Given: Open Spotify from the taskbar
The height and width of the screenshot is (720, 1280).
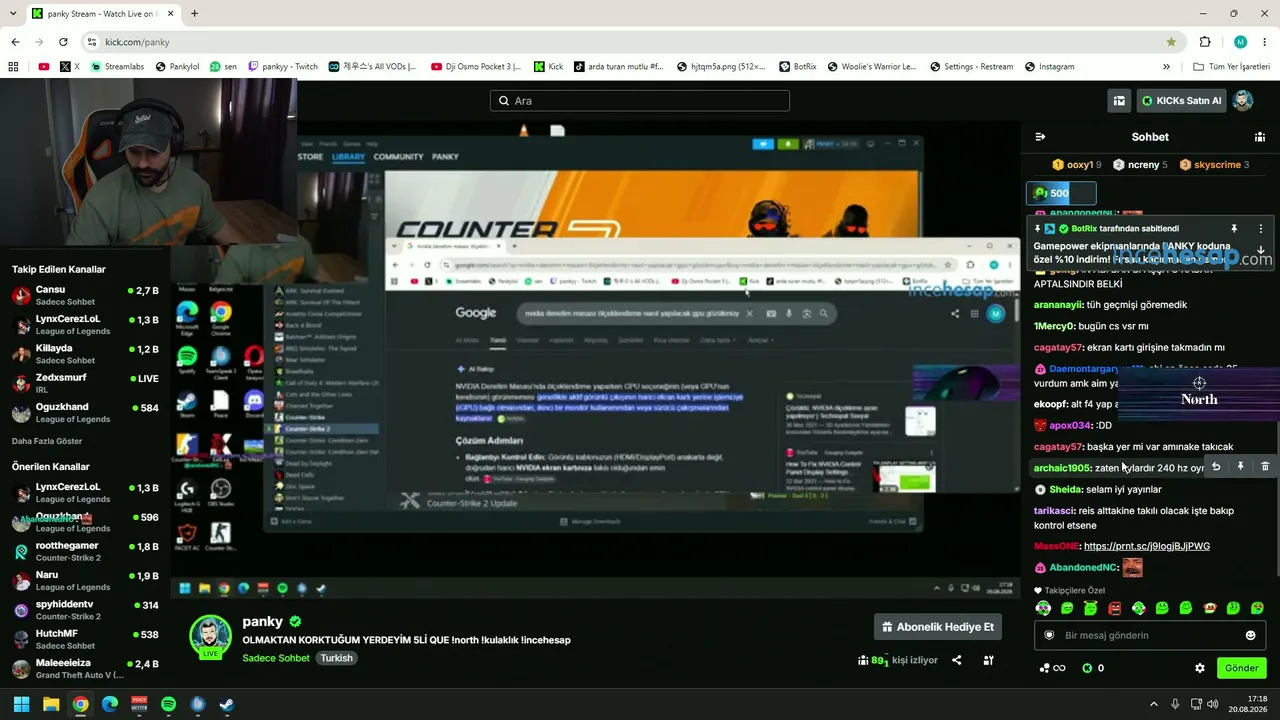Looking at the screenshot, I should 168,704.
